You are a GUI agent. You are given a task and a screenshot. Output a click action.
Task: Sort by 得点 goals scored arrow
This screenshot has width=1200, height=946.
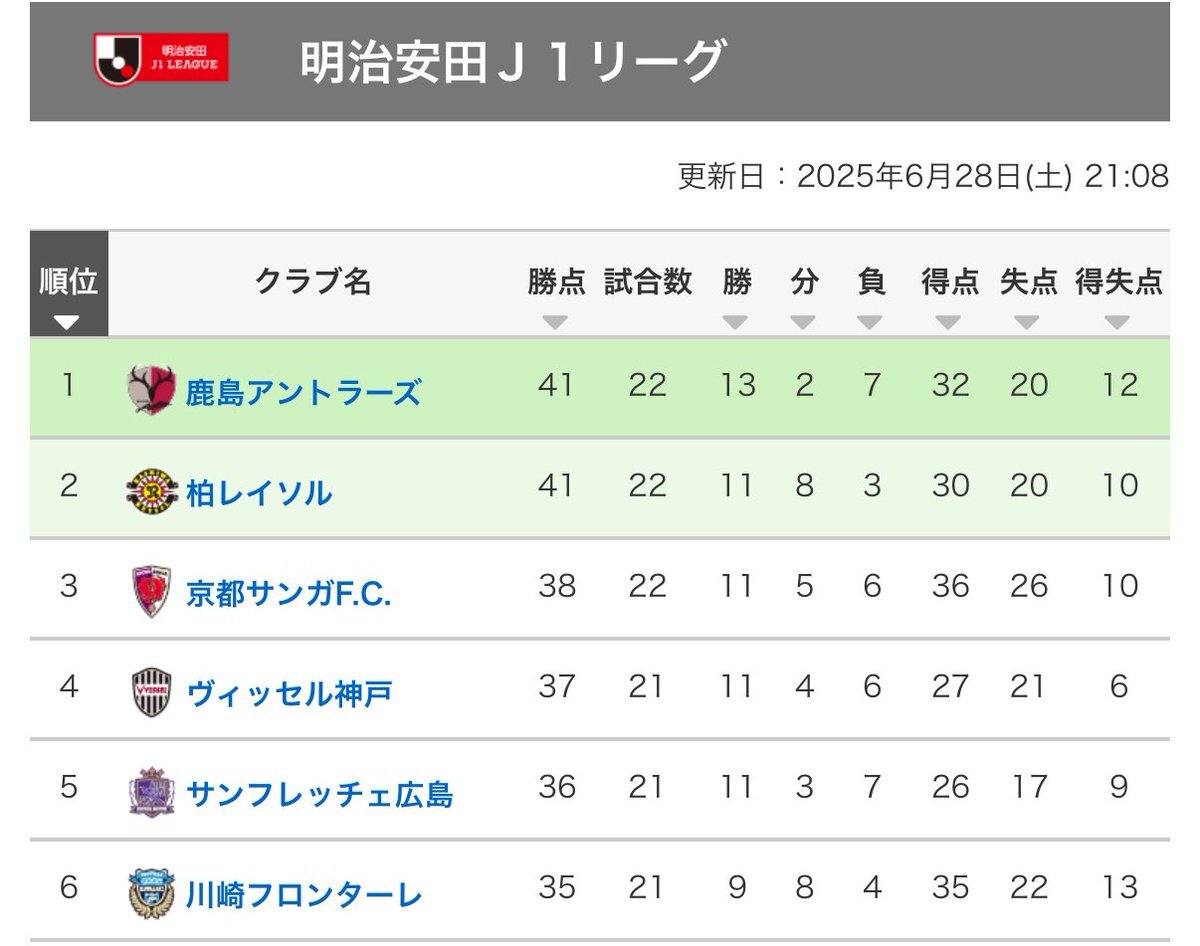pos(948,322)
